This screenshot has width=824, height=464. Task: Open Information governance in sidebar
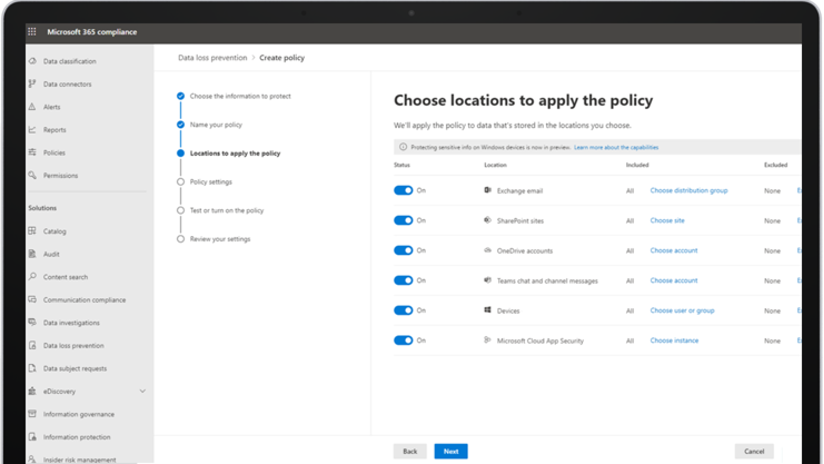pos(79,414)
